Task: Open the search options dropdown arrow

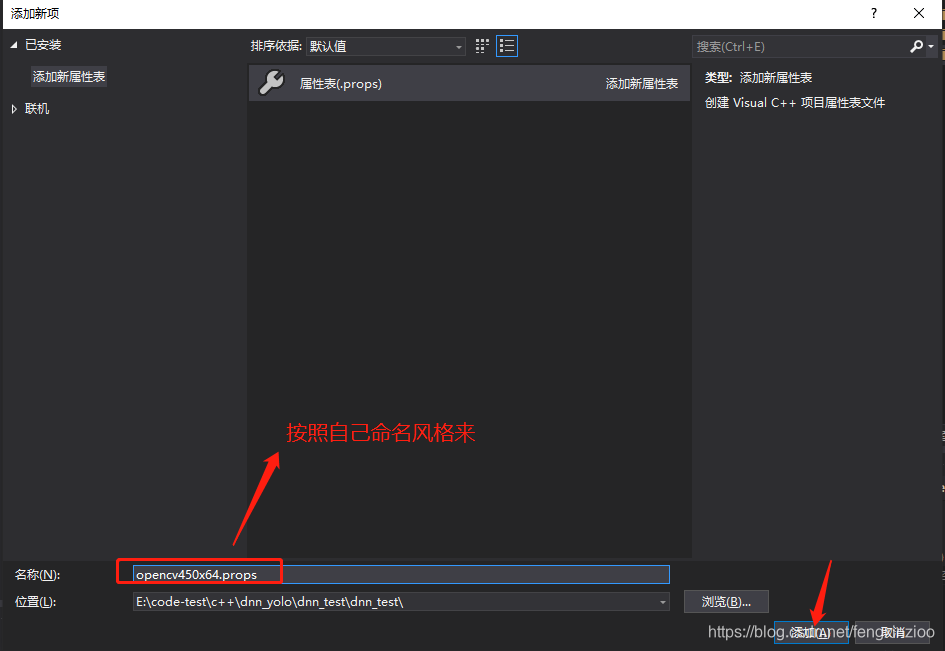Action: pos(931,46)
